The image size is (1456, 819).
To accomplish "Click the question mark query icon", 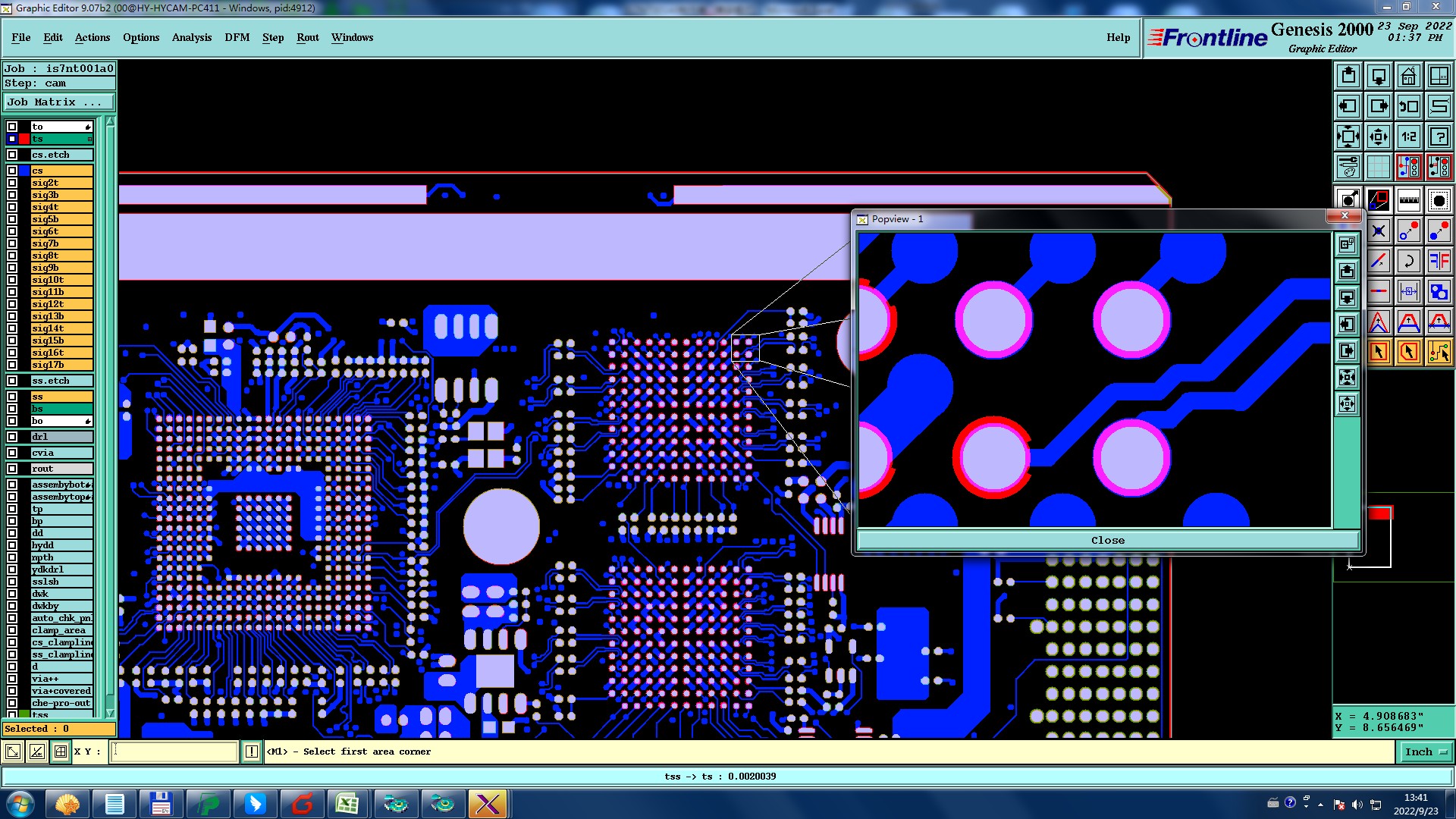I will 1439,136.
